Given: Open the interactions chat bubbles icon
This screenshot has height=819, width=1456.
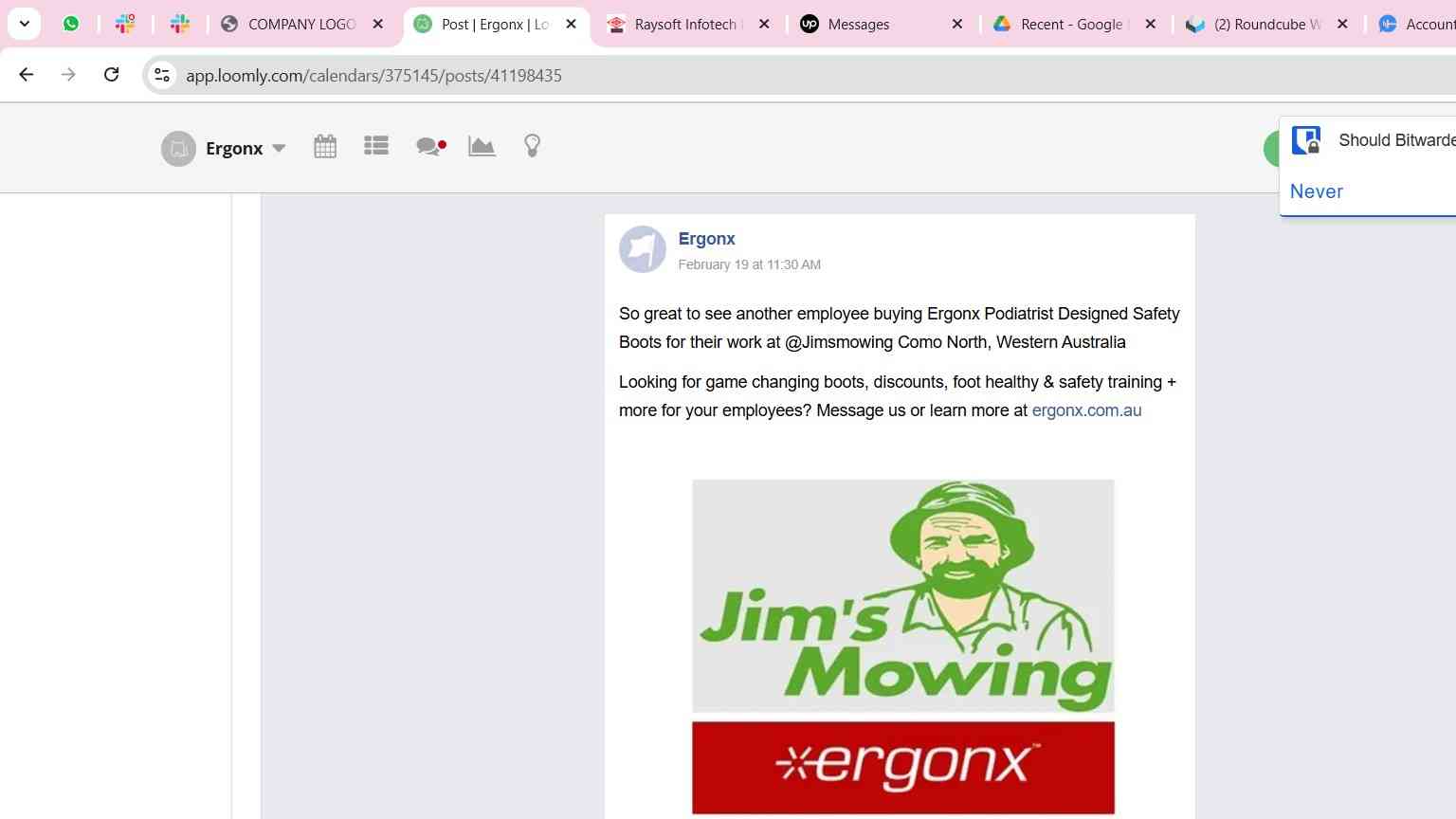Looking at the screenshot, I should click(x=430, y=146).
